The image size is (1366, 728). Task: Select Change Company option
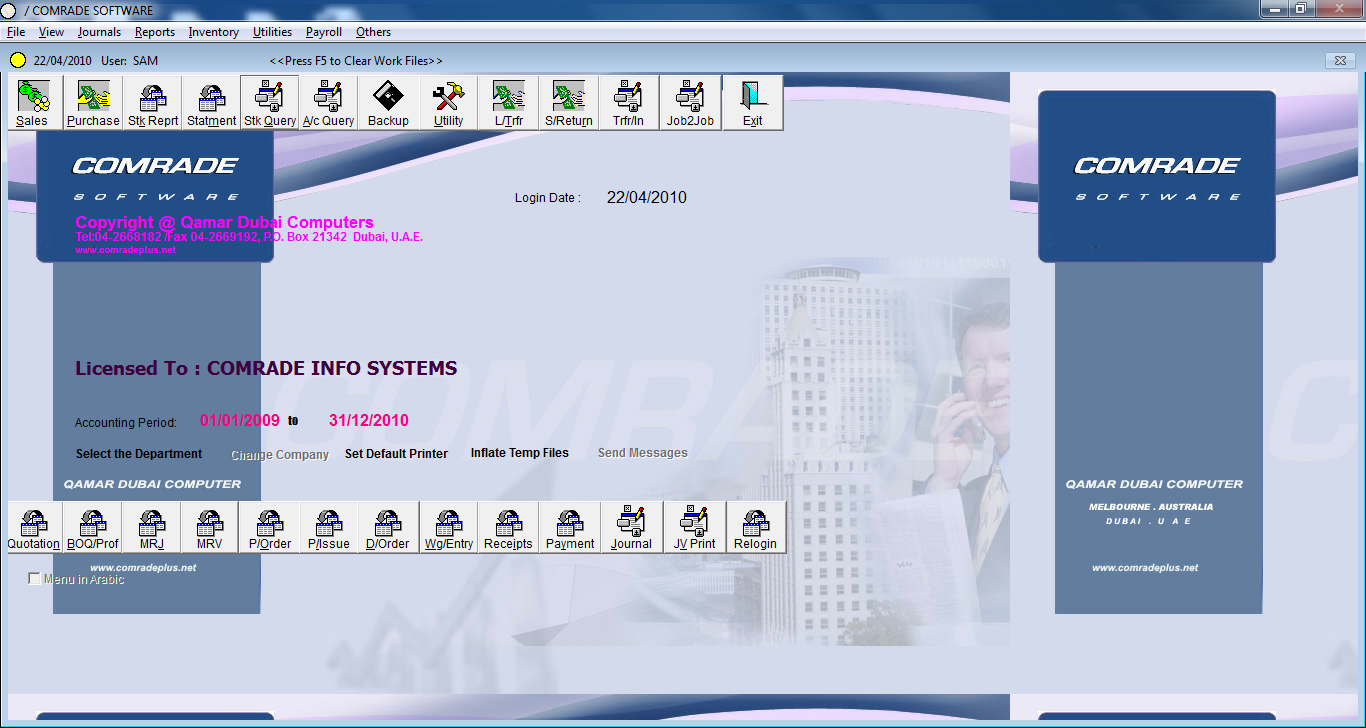tap(280, 454)
